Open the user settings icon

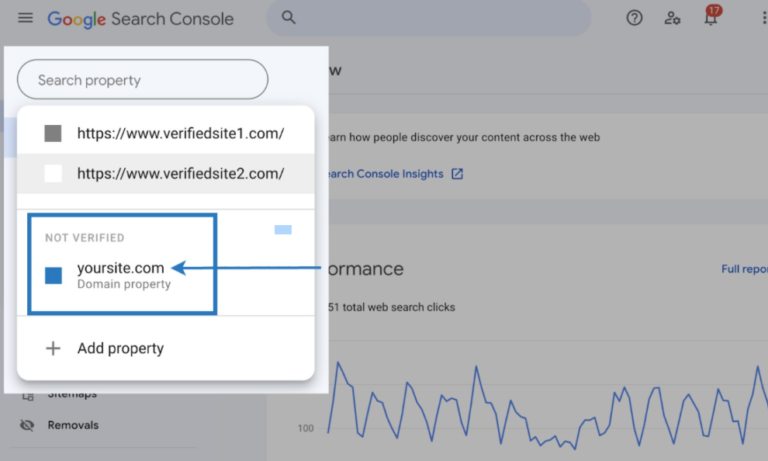pos(673,18)
